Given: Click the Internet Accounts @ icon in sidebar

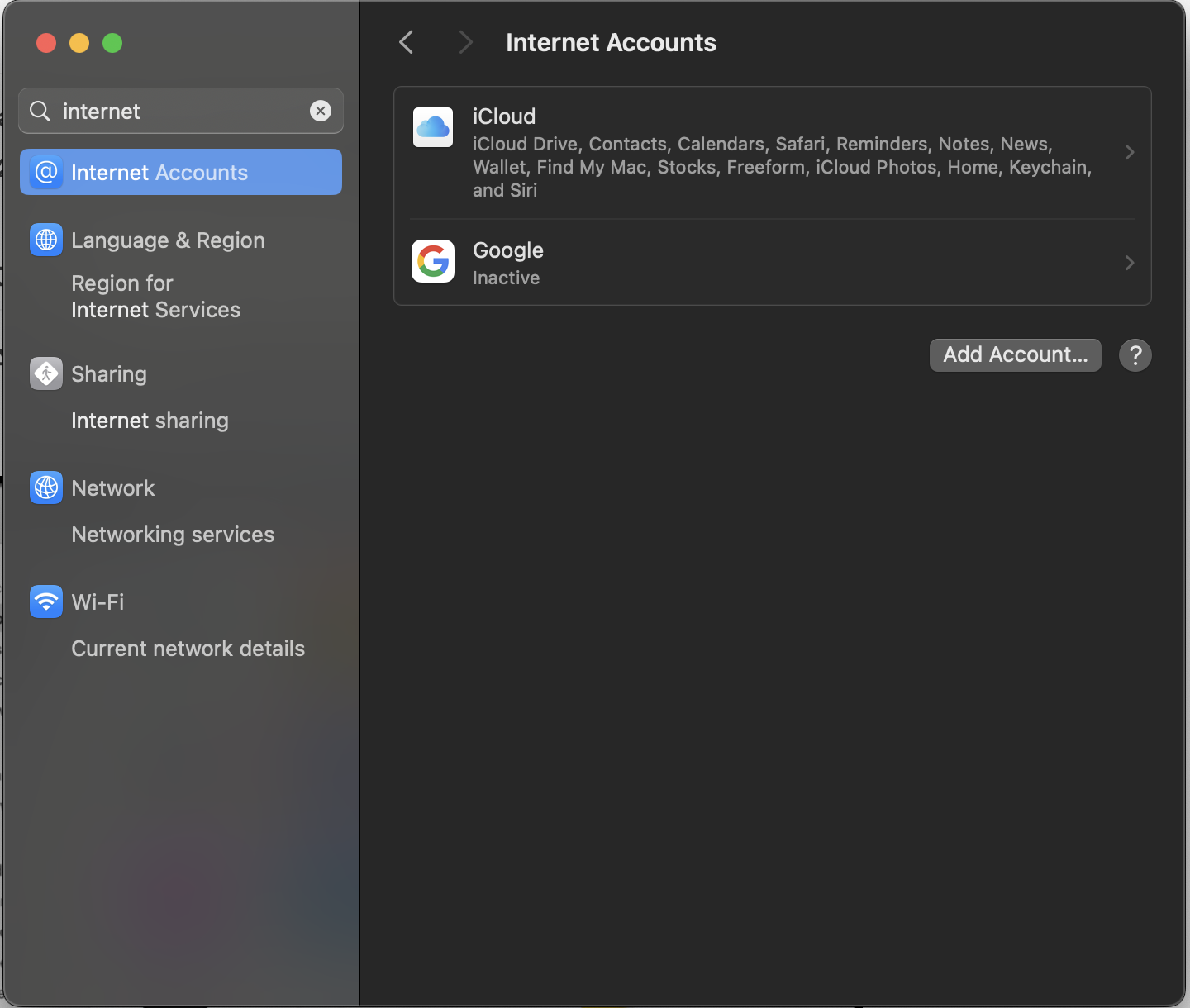Looking at the screenshot, I should (x=46, y=172).
